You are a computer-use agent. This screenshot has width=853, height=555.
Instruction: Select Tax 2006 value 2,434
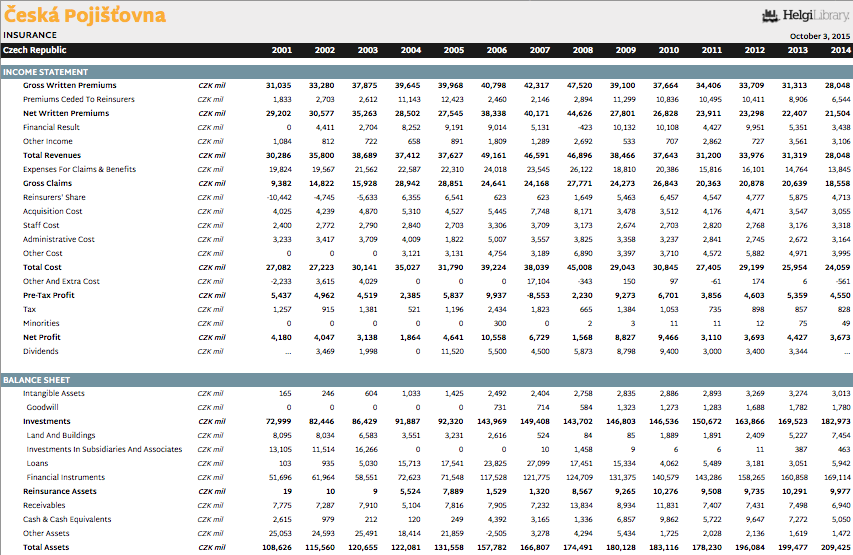click(x=496, y=310)
